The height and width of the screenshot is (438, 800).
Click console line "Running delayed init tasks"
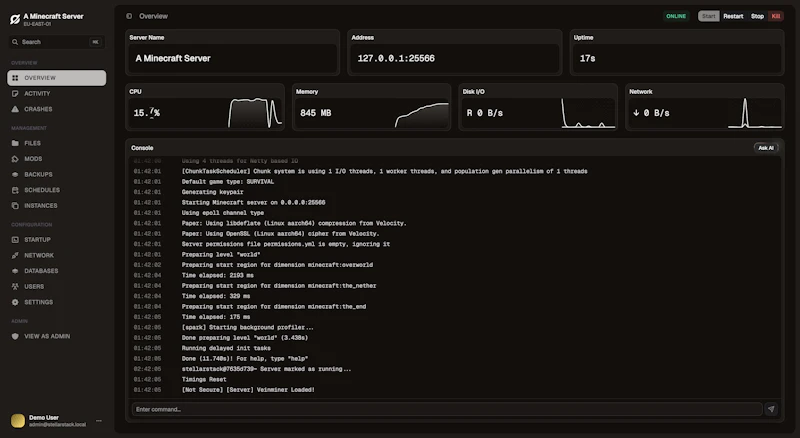(226, 348)
